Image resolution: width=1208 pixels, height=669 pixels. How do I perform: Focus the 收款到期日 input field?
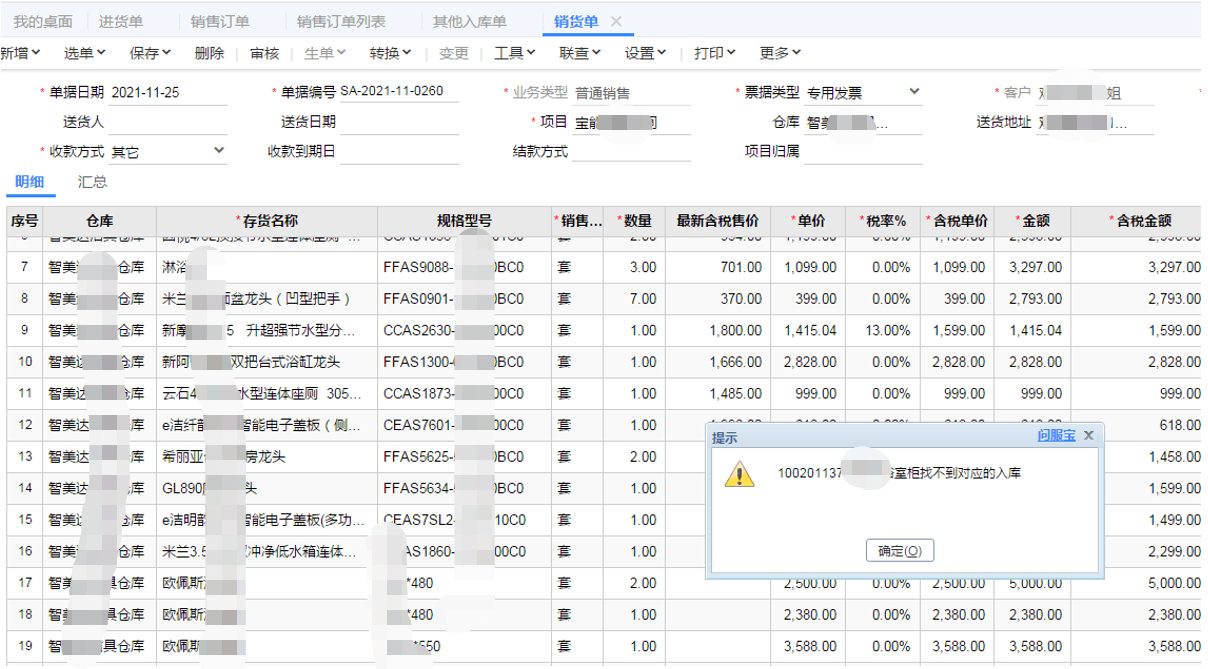coord(399,152)
